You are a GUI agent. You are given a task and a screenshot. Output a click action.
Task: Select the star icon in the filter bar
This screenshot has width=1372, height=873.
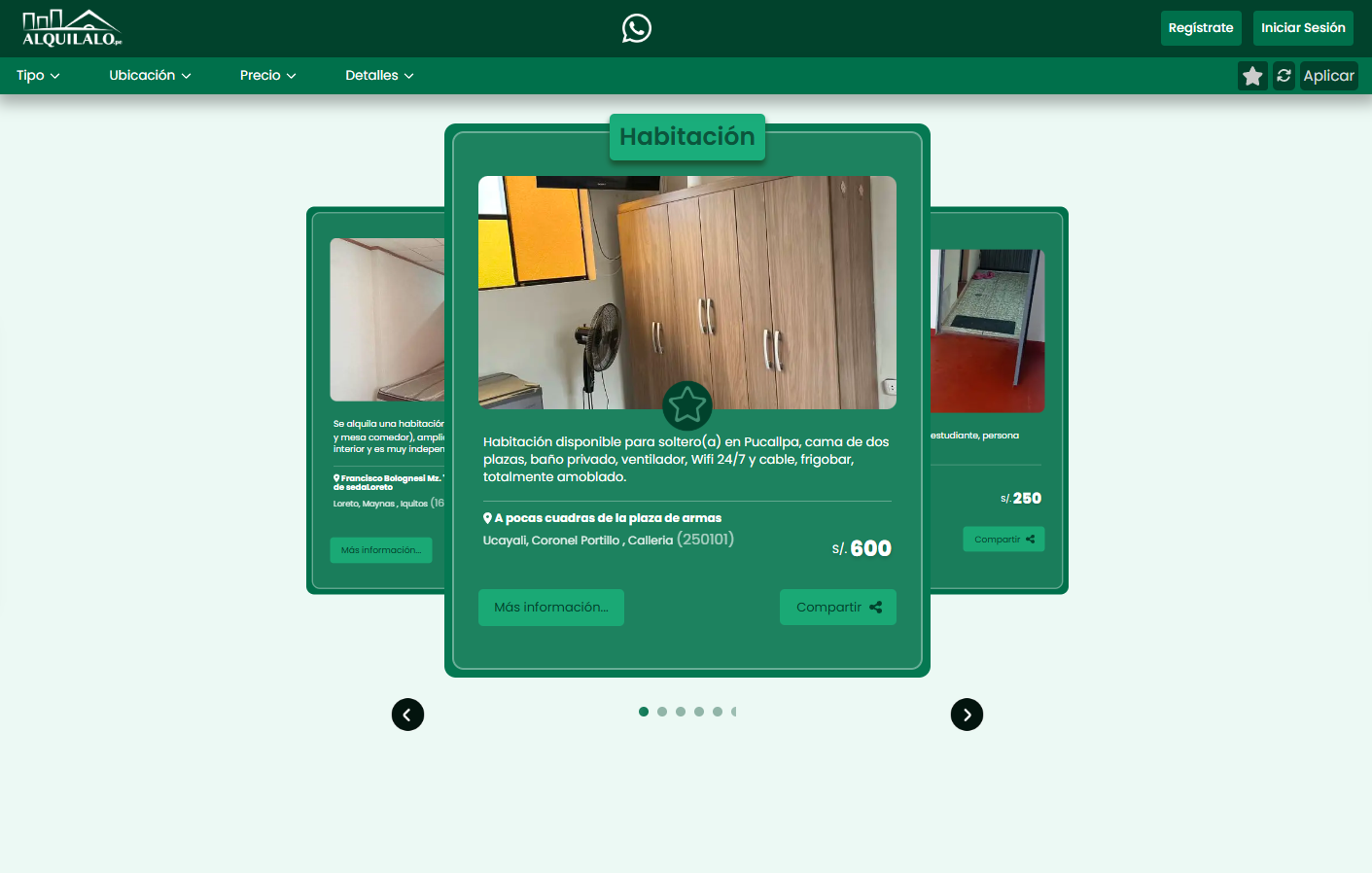click(1252, 75)
